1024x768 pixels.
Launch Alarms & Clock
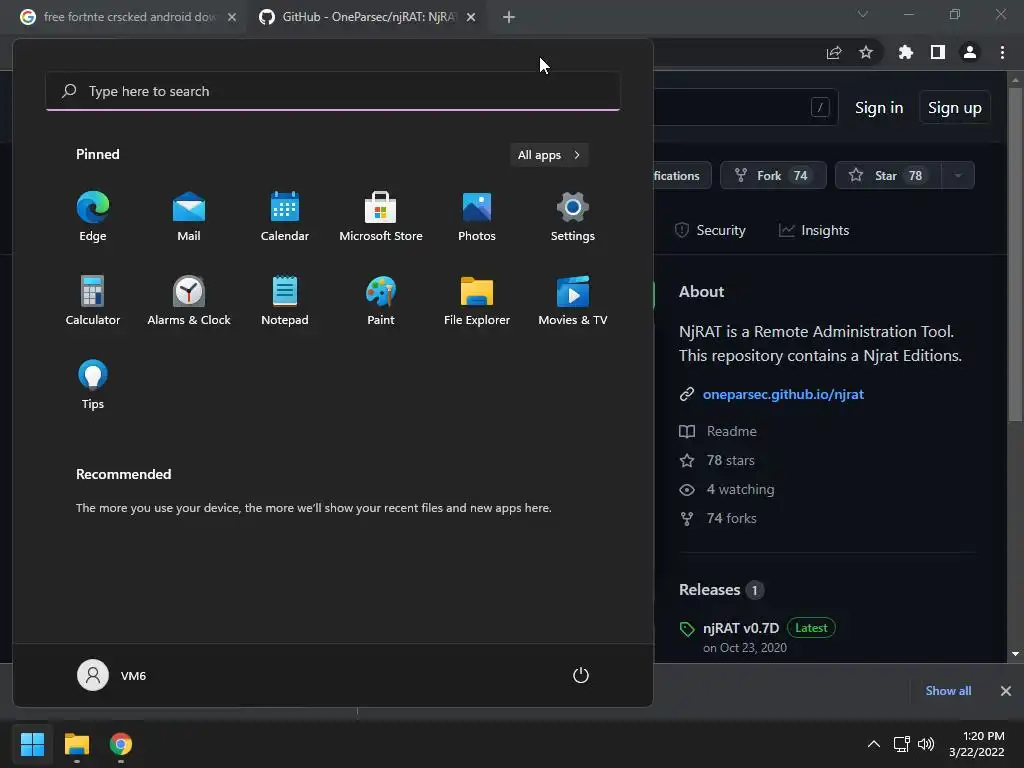point(189,300)
